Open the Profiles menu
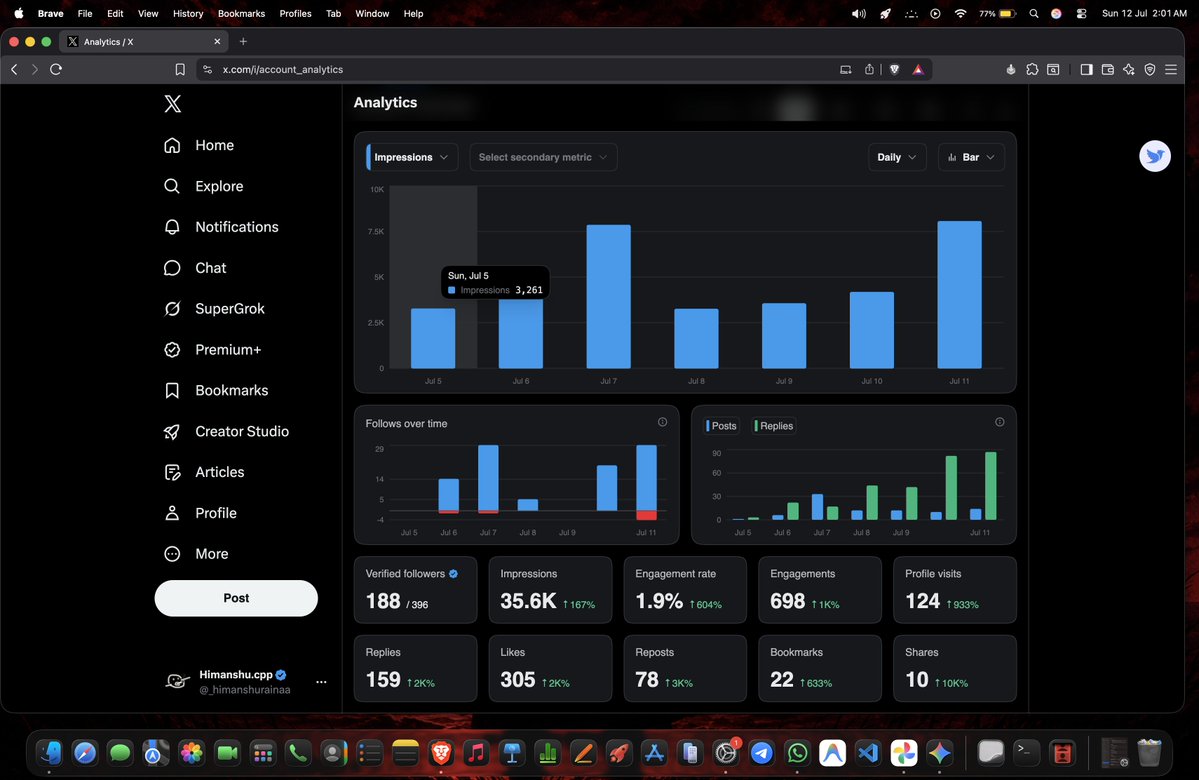This screenshot has height=780, width=1199. pyautogui.click(x=295, y=14)
